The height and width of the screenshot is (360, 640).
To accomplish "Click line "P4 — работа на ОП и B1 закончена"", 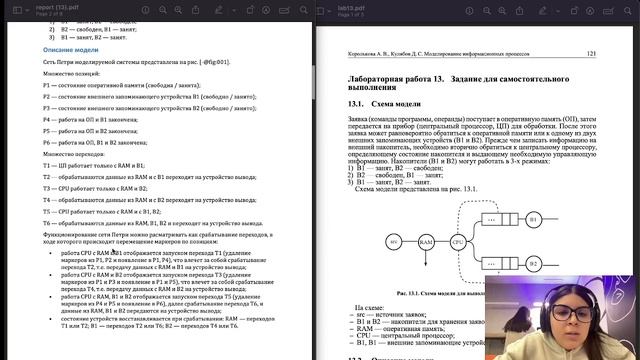I will pyautogui.click(x=90, y=120).
